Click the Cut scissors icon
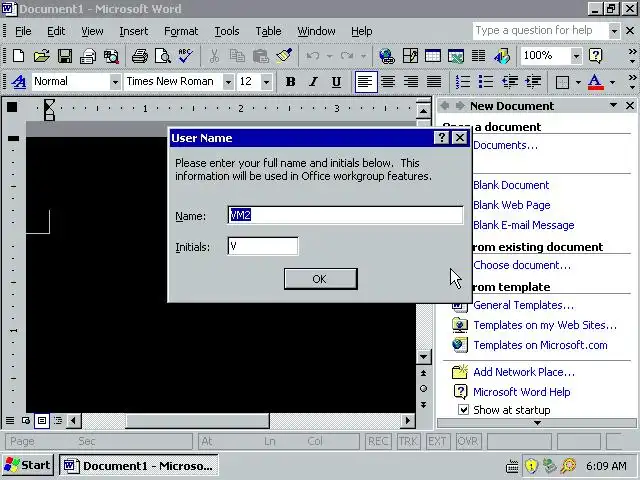The image size is (640, 480). pyautogui.click(x=214, y=56)
